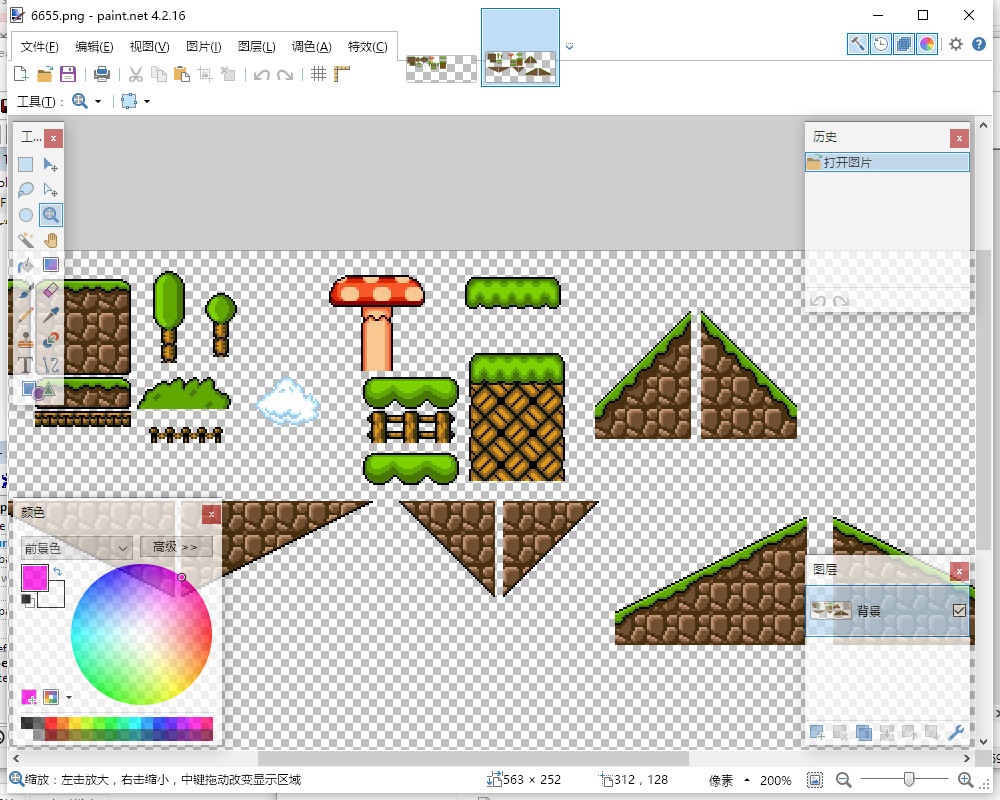Open the 特效(C) menu
The width and height of the screenshot is (1000, 800).
(367, 47)
